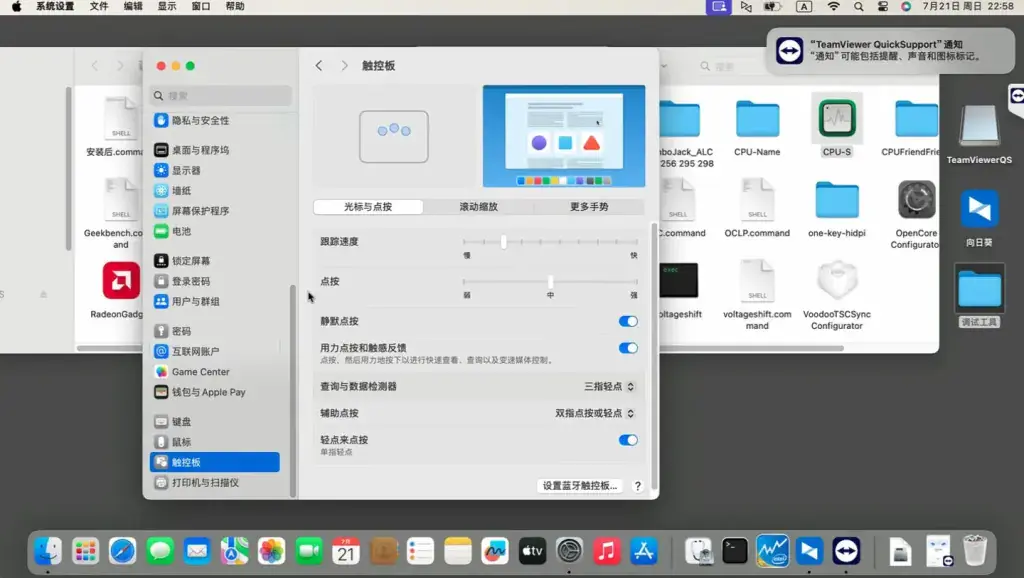The image size is (1024, 578).
Task: Click the TeamViewer QuickSupport notification
Action: coord(891,50)
